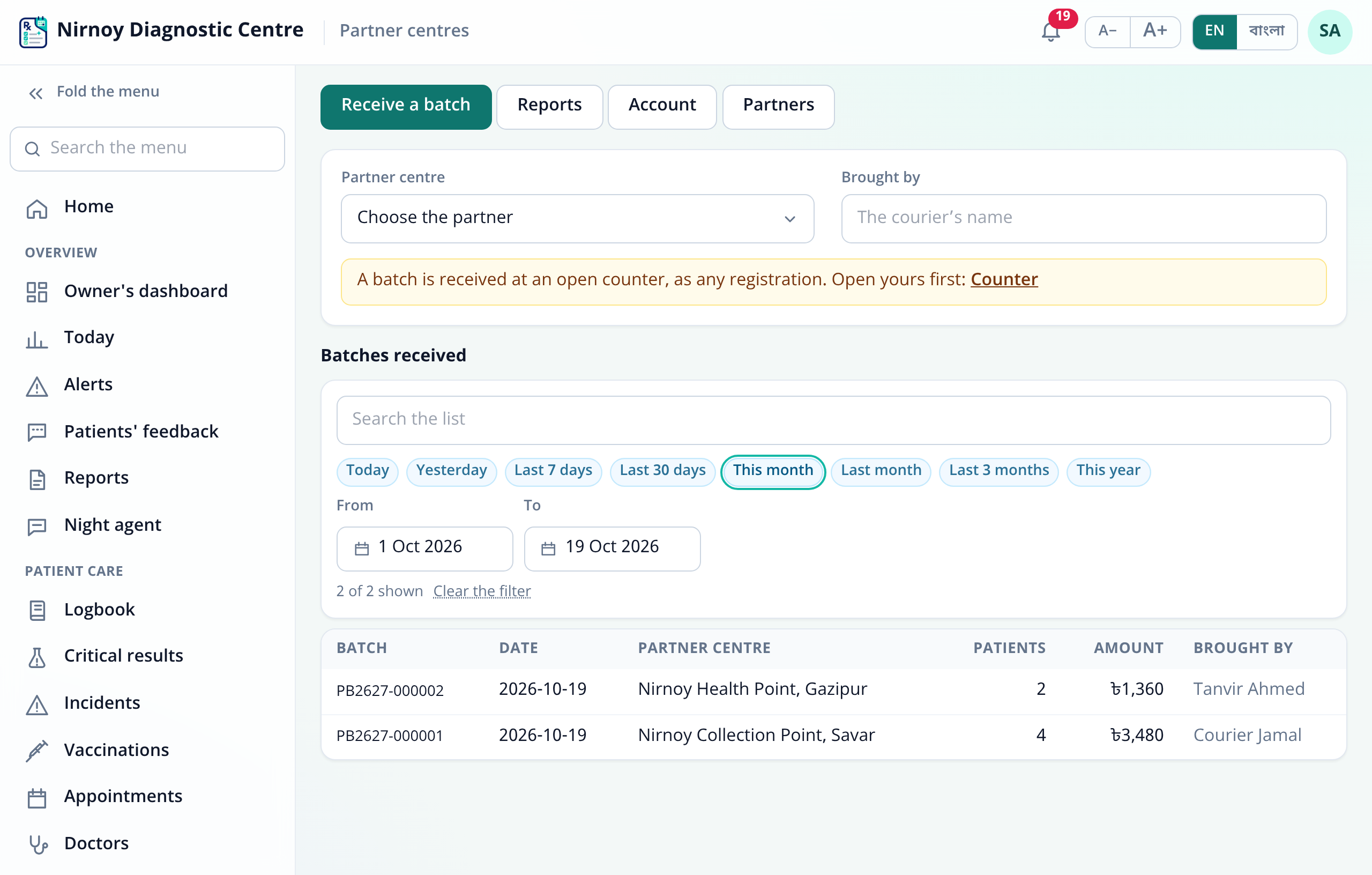Image resolution: width=1372 pixels, height=875 pixels.
Task: Open the From date picker
Action: pyautogui.click(x=424, y=548)
